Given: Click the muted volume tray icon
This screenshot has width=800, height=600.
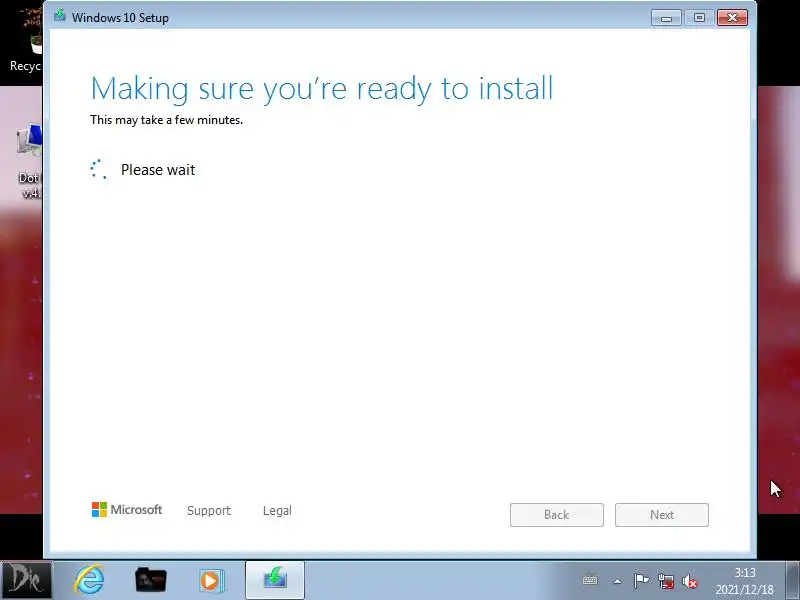Looking at the screenshot, I should point(689,581).
